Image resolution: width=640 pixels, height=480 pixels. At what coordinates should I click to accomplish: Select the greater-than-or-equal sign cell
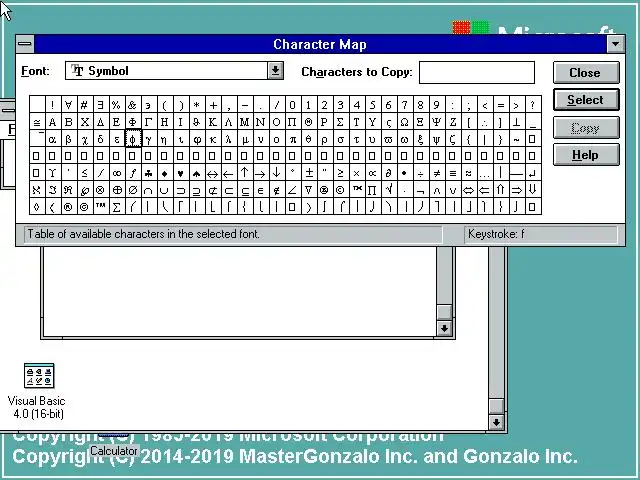coord(340,173)
